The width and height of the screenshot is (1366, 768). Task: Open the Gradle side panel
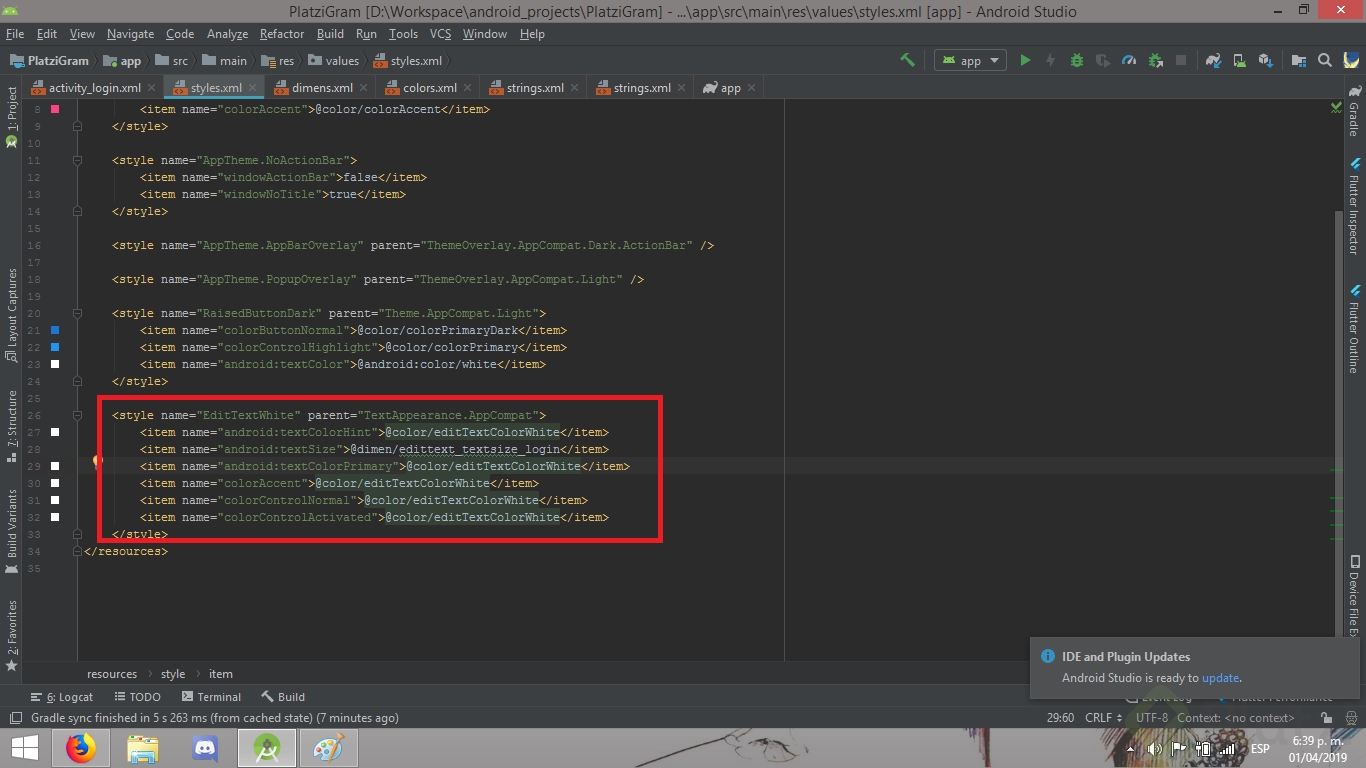pyautogui.click(x=1354, y=112)
